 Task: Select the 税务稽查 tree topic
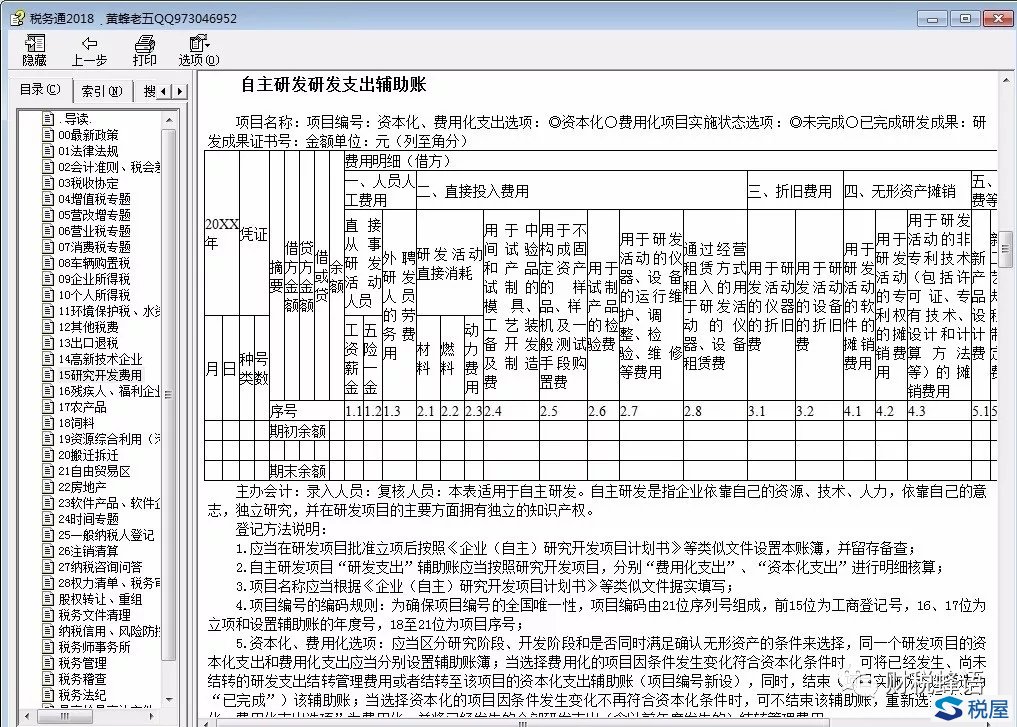pyautogui.click(x=82, y=679)
